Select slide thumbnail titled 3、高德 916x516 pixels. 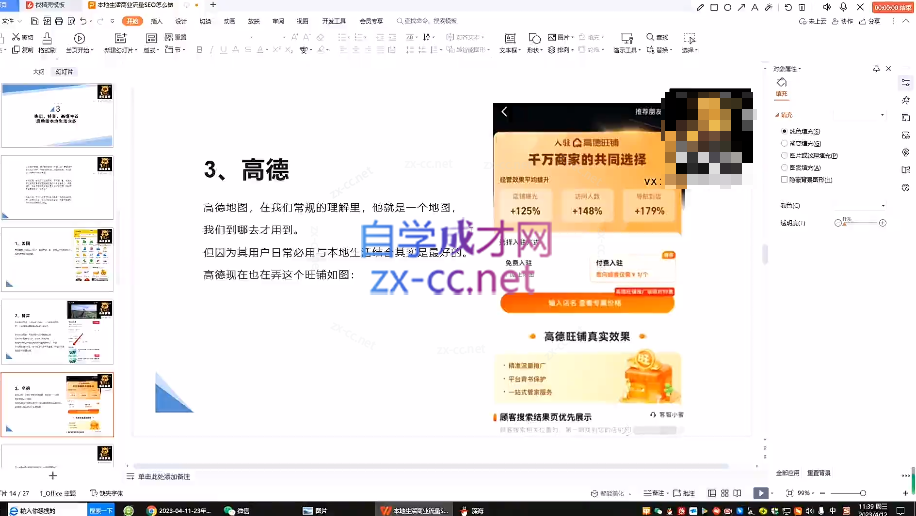57,404
